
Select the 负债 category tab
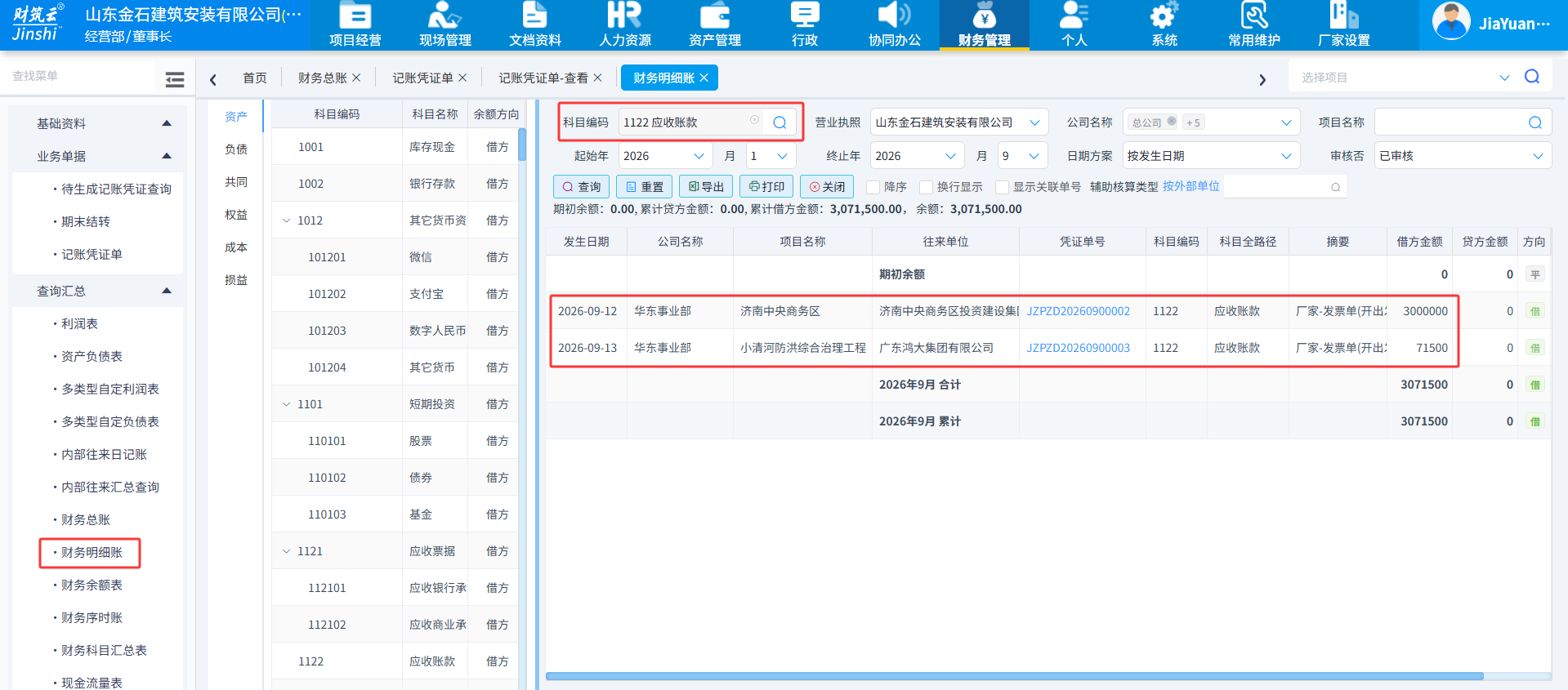[236, 149]
